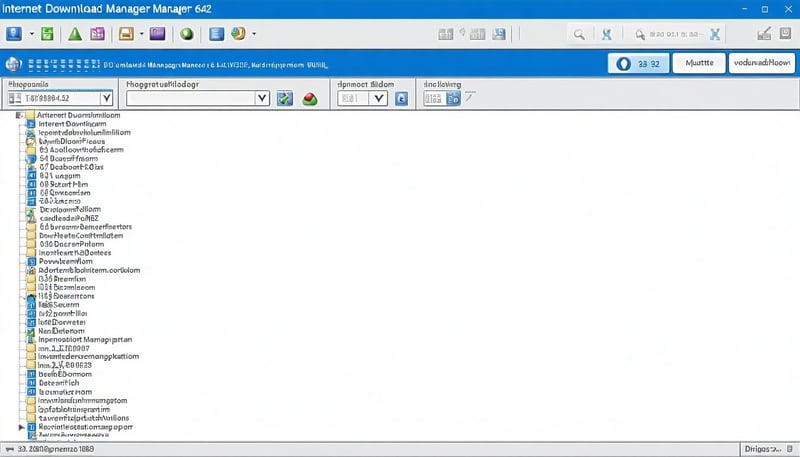800x457 pixels.
Task: Click the red and green ball icon
Action: point(310,99)
